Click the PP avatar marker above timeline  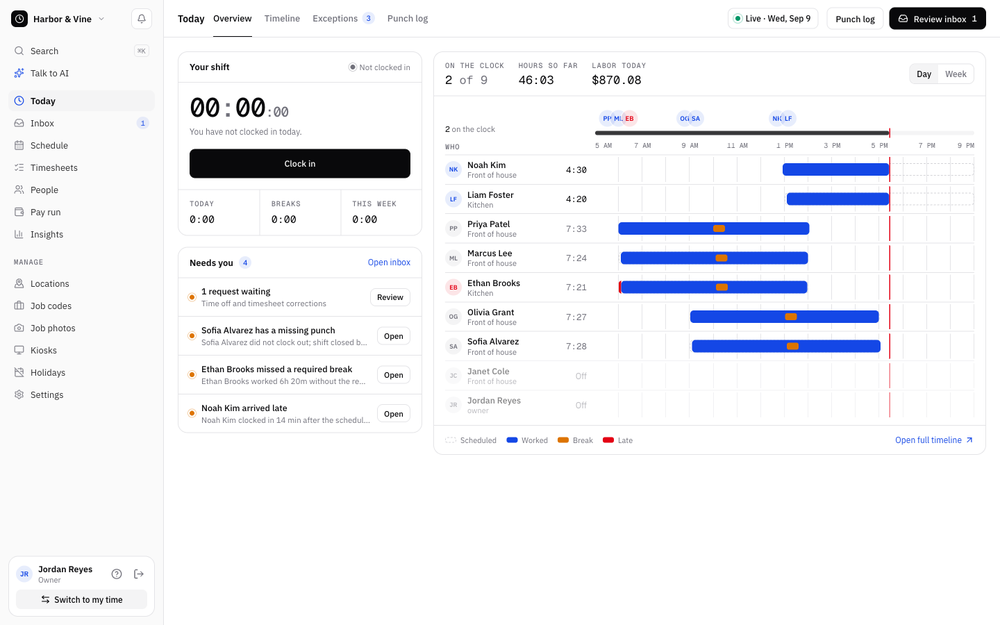[607, 118]
